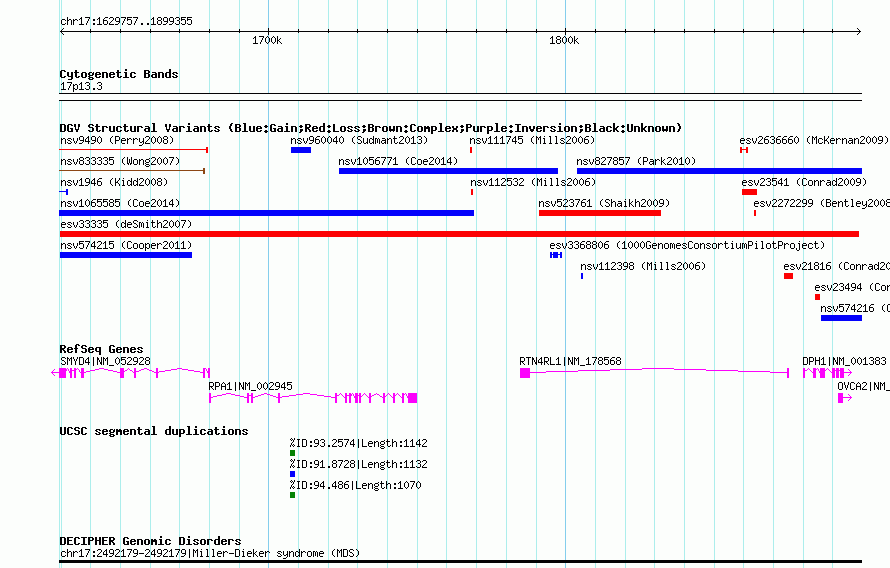Screen dimensions: 890x568
Task: Click the nsv833335 (Wong2007) label
Action: point(120,161)
